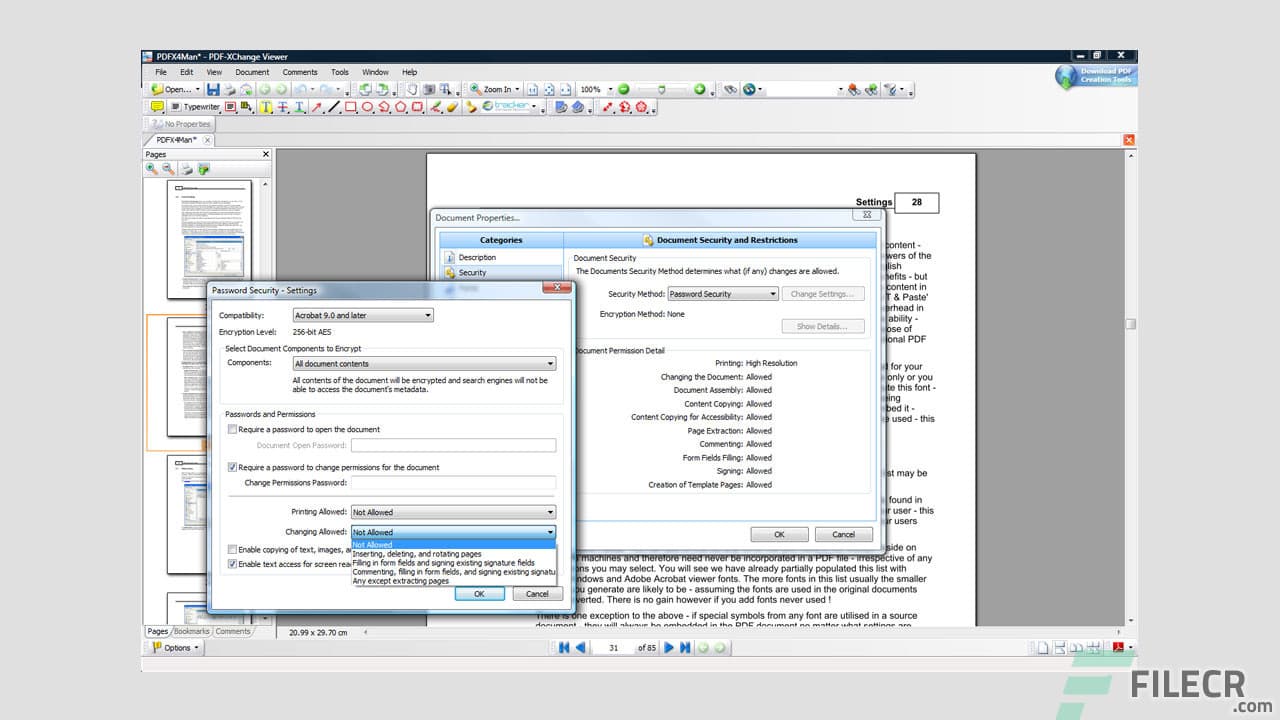1280x720 pixels.
Task: Click the Save document icon
Action: pos(215,89)
